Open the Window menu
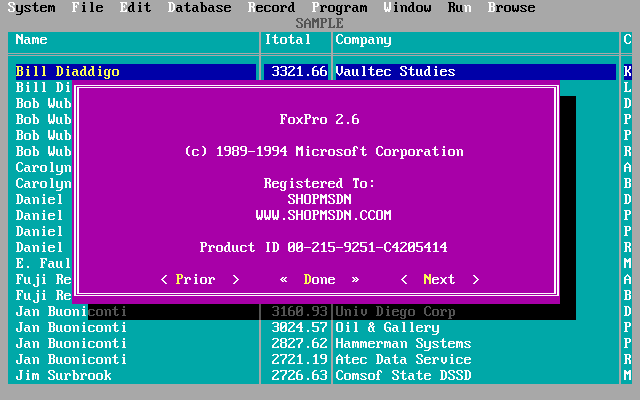Screen dimensions: 640x400 (407, 8)
